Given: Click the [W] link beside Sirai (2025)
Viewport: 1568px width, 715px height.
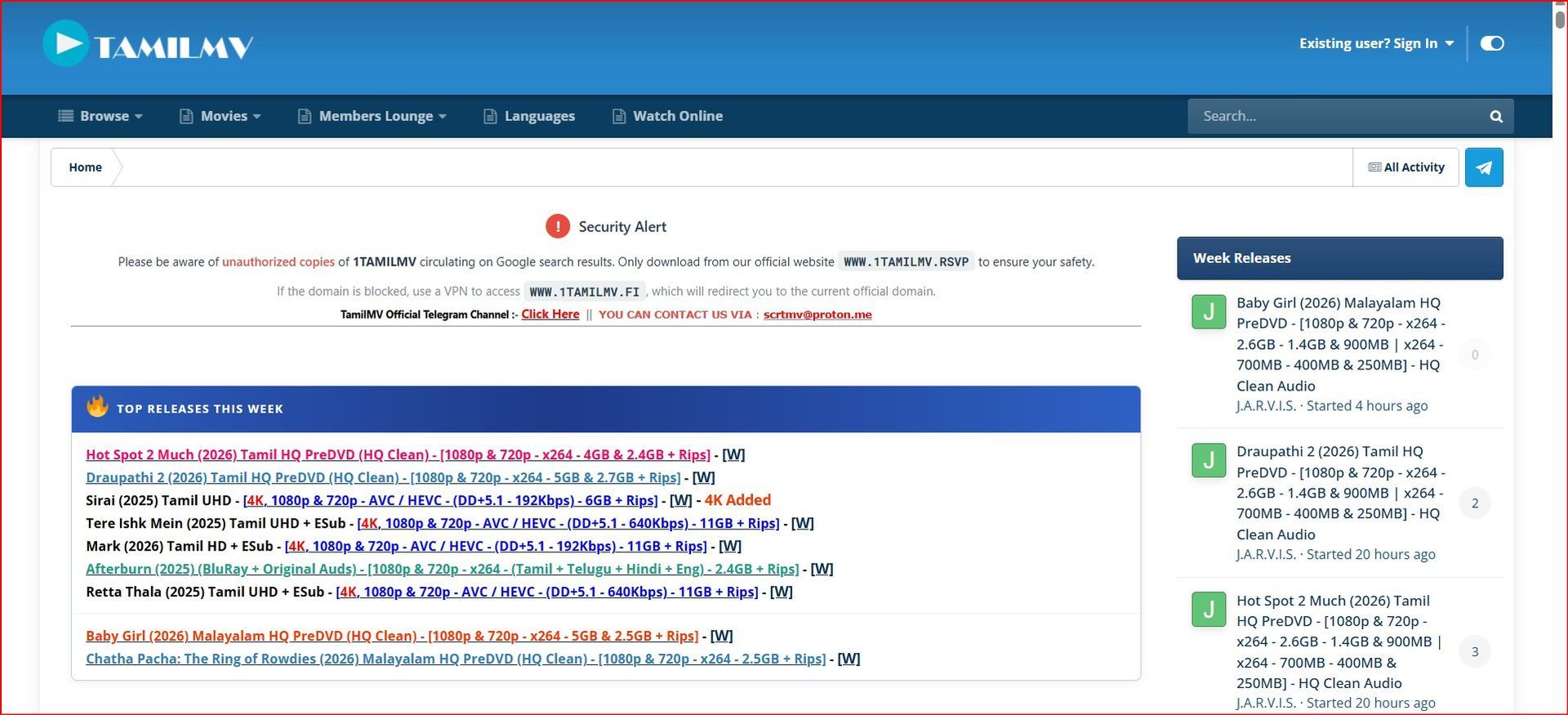Looking at the screenshot, I should pyautogui.click(x=680, y=500).
